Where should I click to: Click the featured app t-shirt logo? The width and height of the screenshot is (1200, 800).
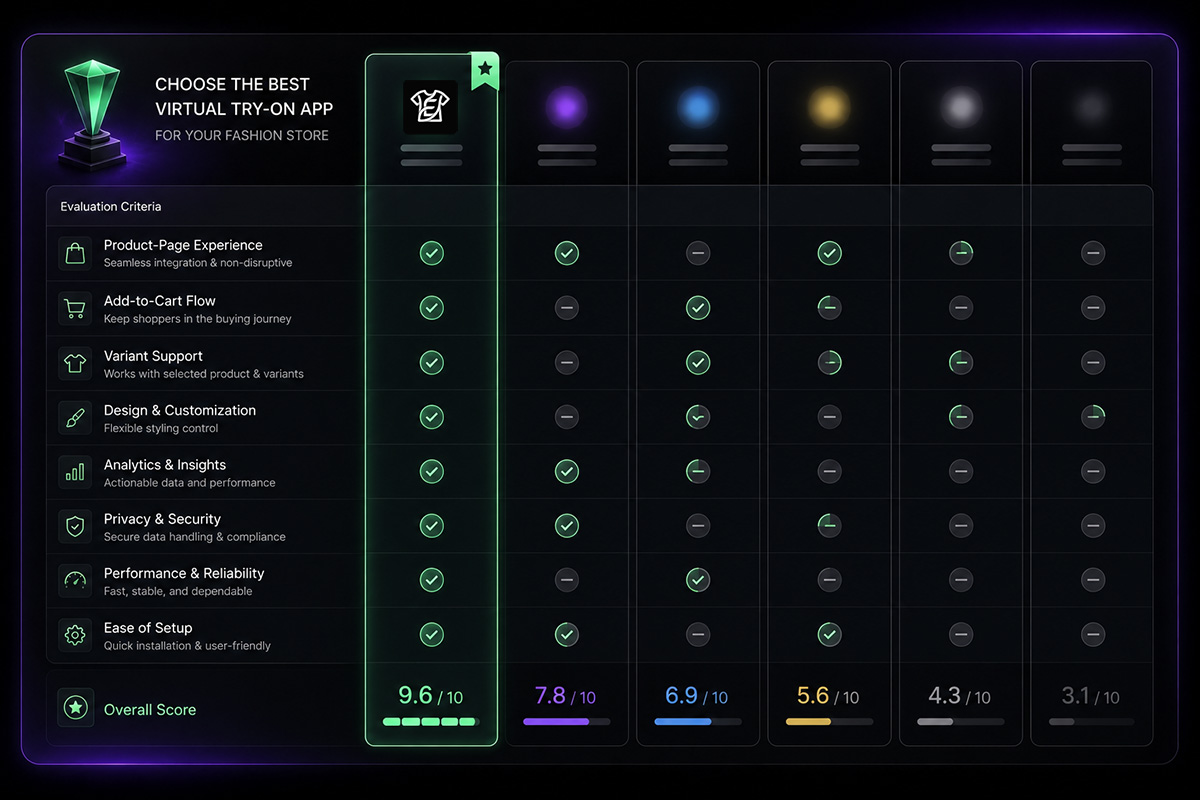[431, 107]
